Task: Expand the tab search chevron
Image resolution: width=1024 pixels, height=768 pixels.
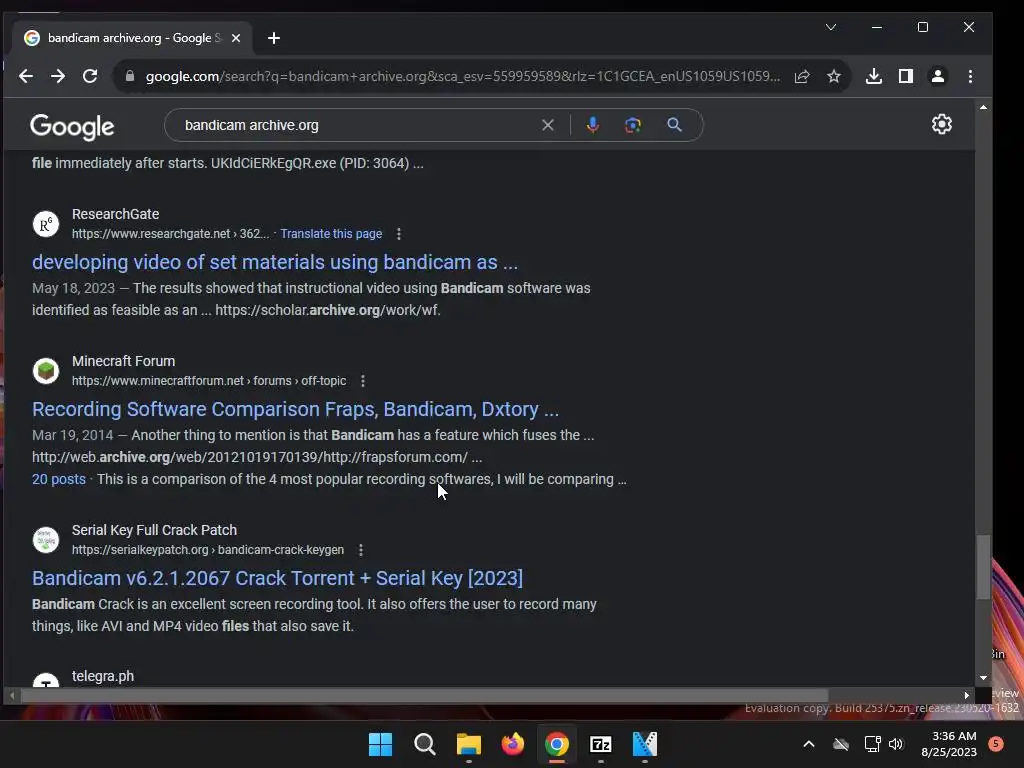Action: pos(831,27)
